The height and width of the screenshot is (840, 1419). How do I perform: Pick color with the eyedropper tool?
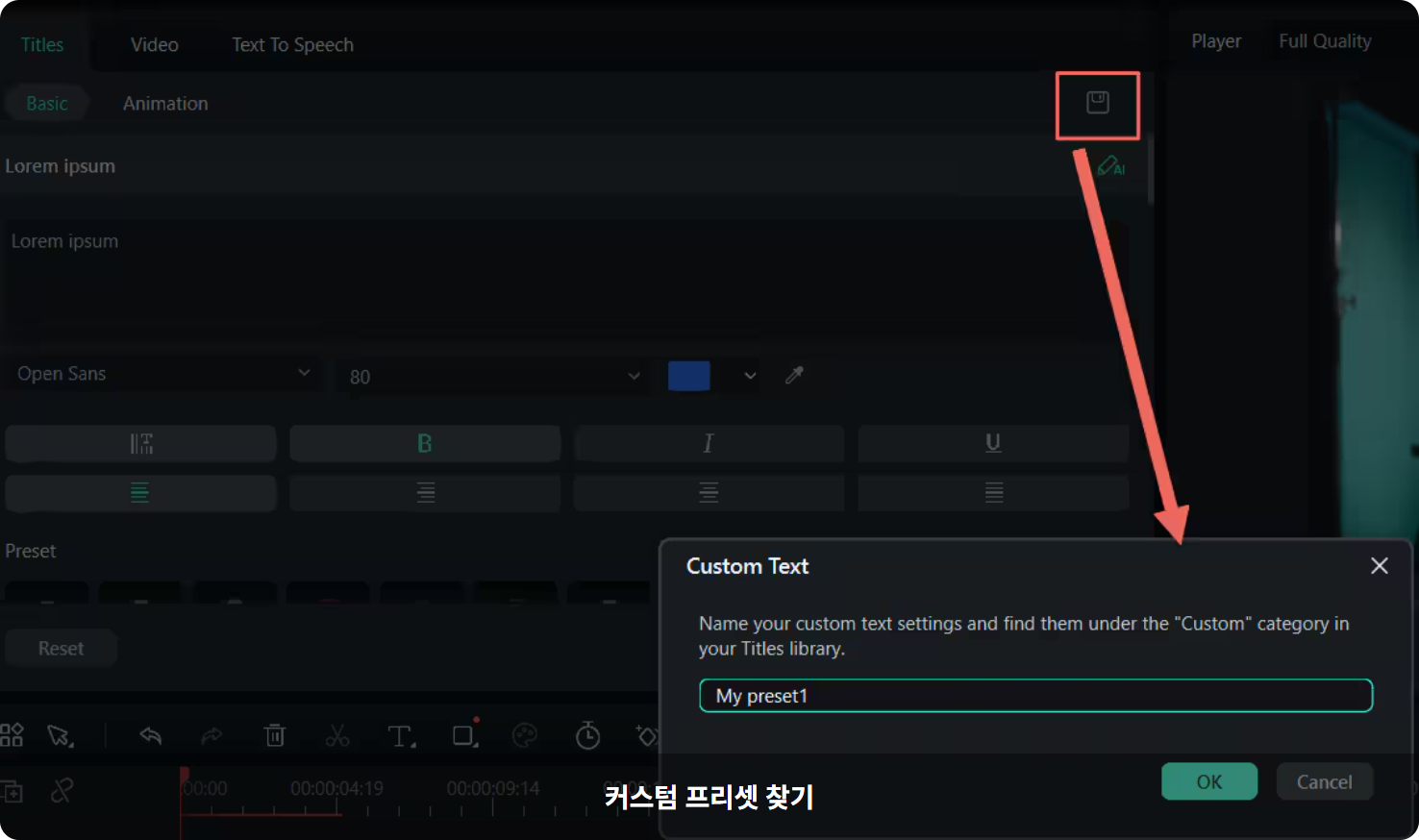point(794,375)
